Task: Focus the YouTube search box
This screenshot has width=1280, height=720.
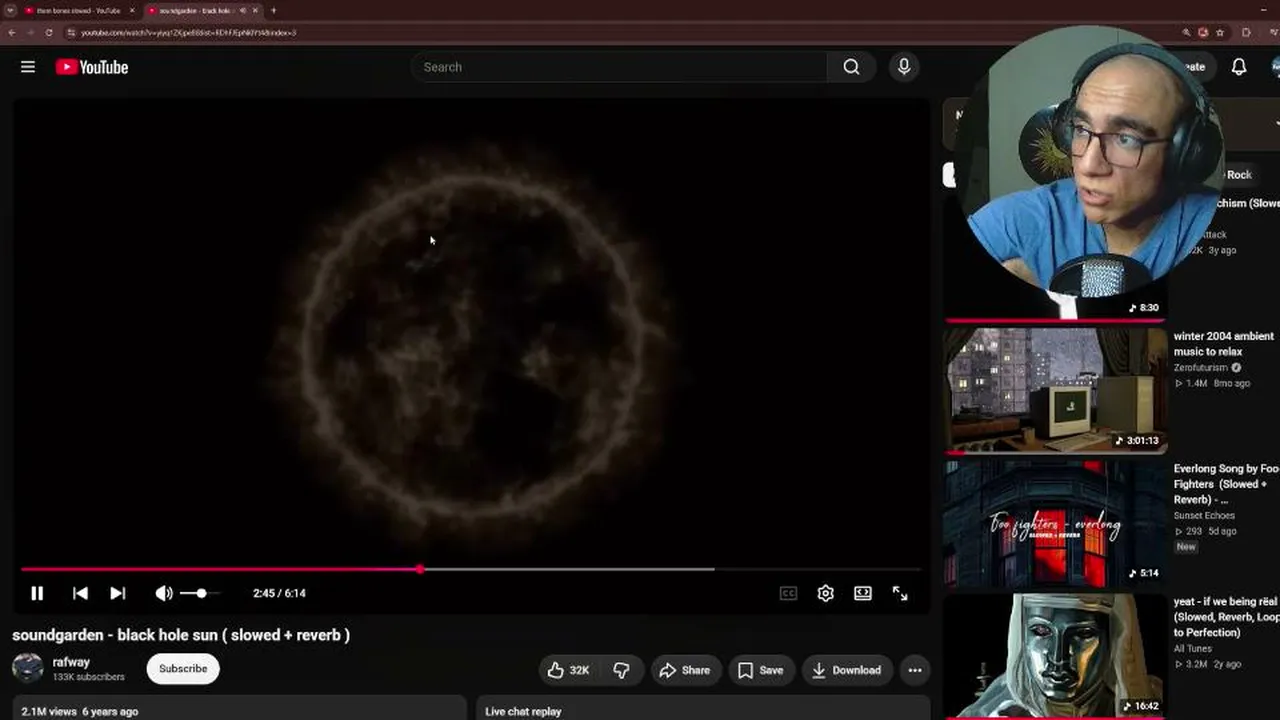Action: 620,67
